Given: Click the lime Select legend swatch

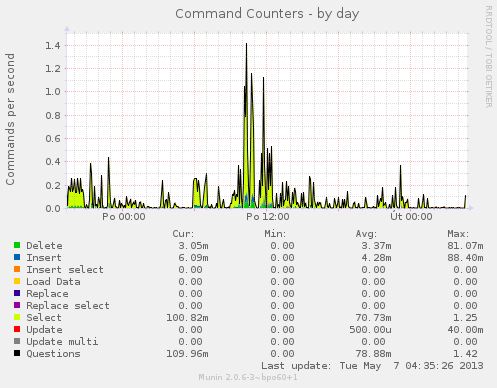Looking at the screenshot, I should [x=17, y=317].
